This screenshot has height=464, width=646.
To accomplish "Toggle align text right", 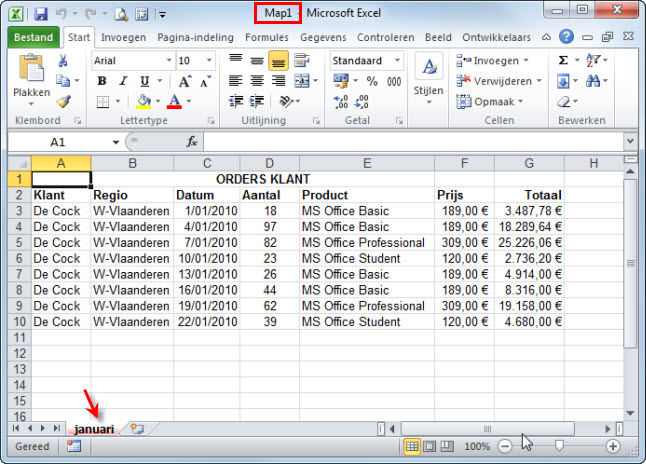I will [x=279, y=81].
